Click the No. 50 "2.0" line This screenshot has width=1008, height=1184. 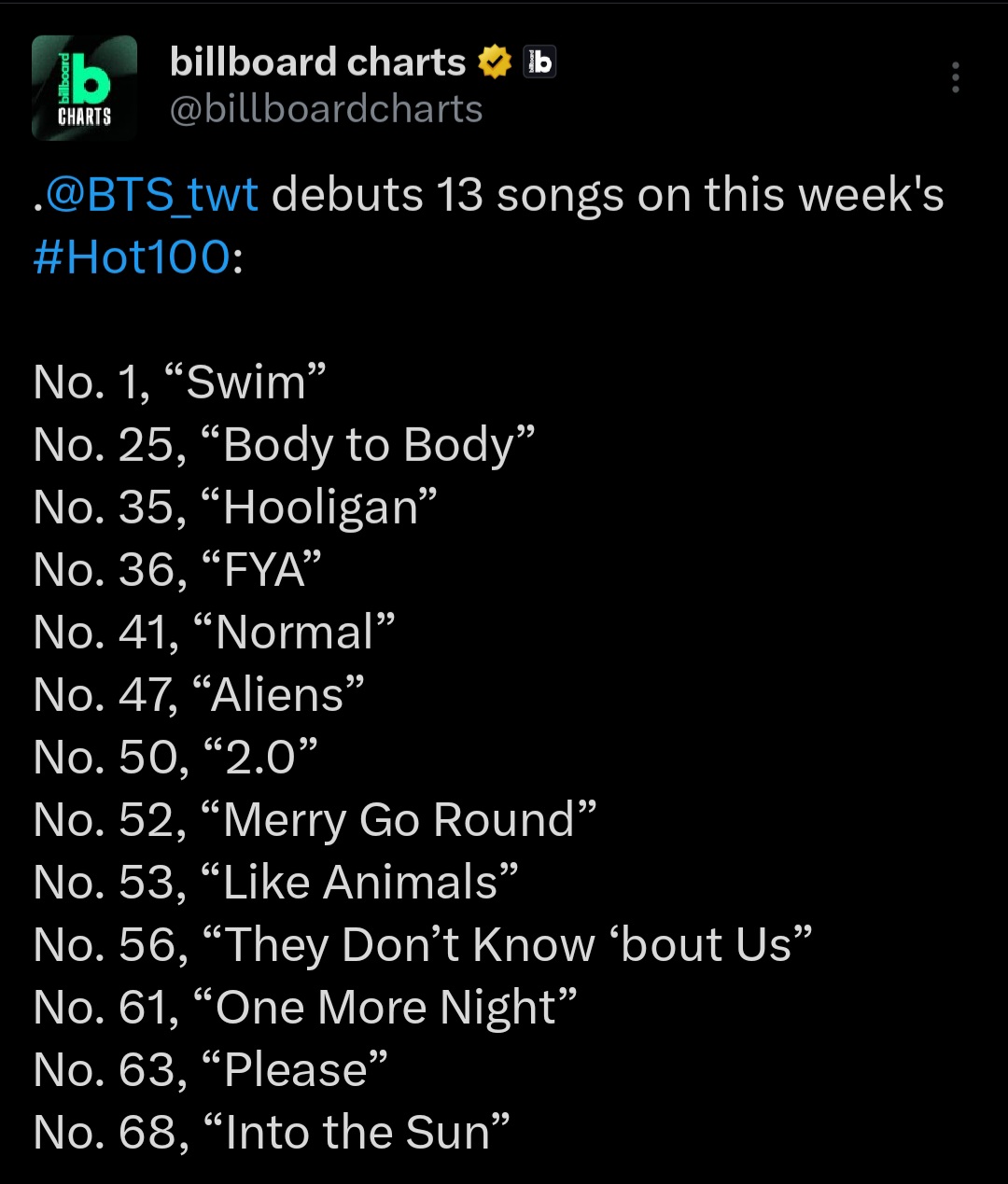175,758
